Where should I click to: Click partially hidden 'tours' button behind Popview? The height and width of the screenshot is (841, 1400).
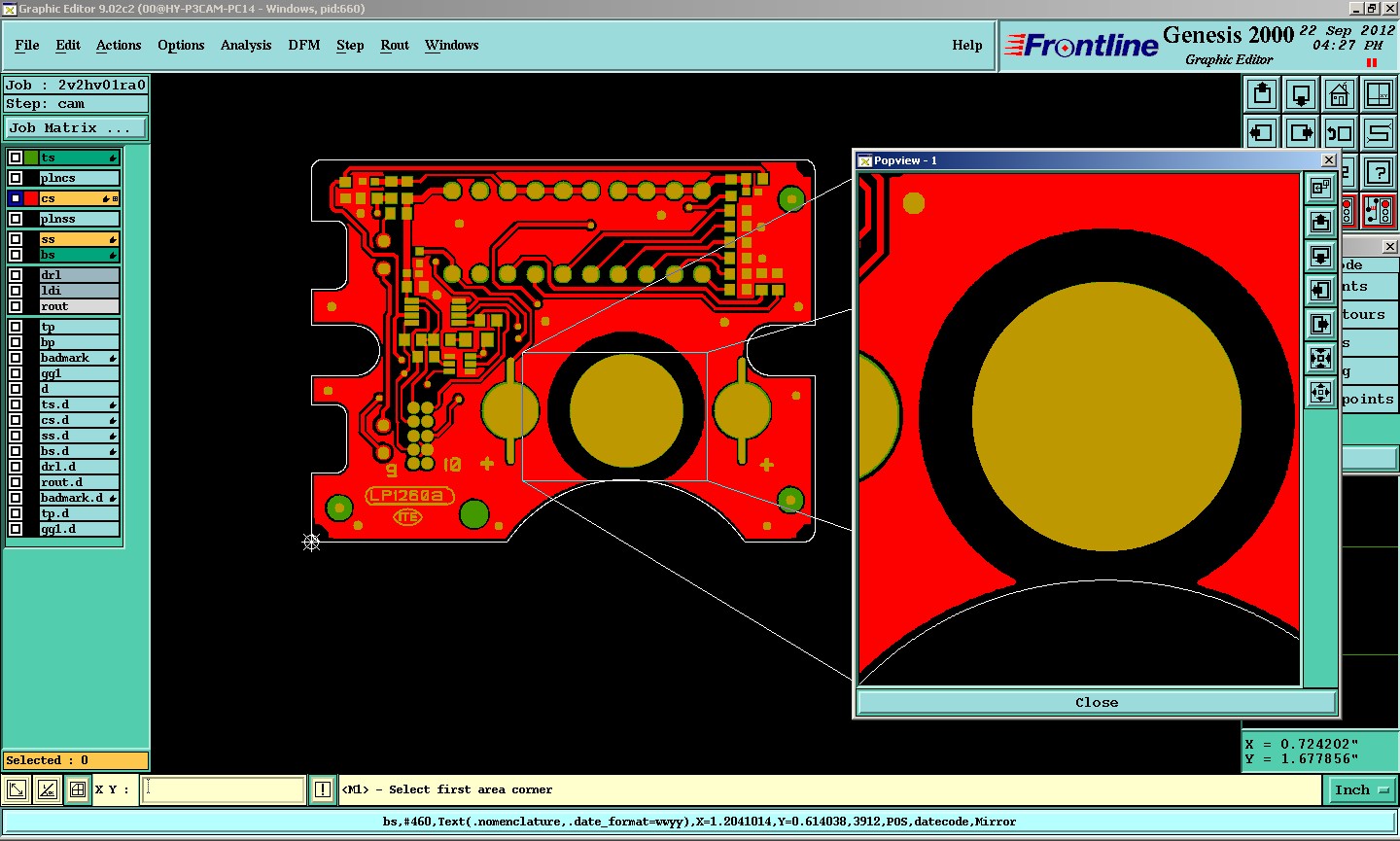tap(1369, 314)
